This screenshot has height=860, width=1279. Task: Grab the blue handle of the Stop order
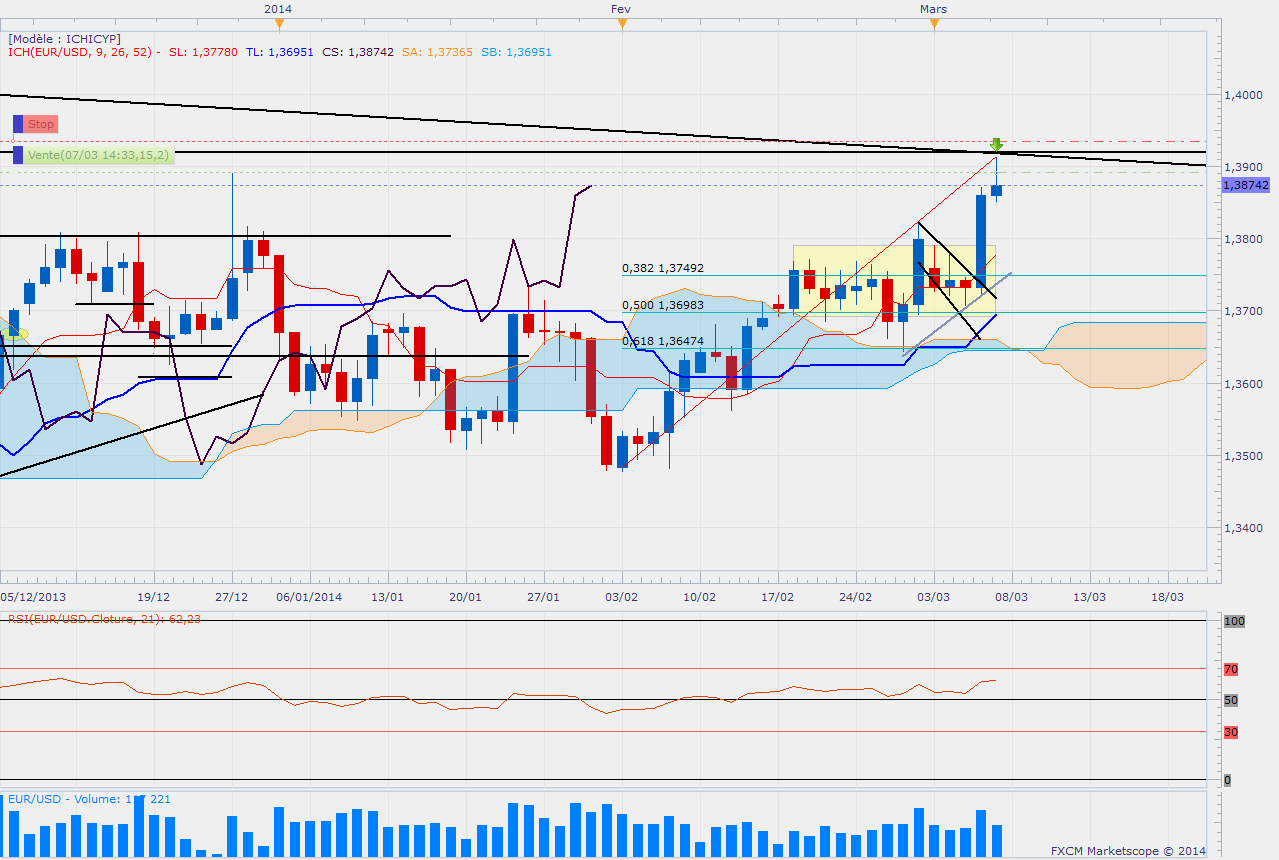pyautogui.click(x=18, y=124)
